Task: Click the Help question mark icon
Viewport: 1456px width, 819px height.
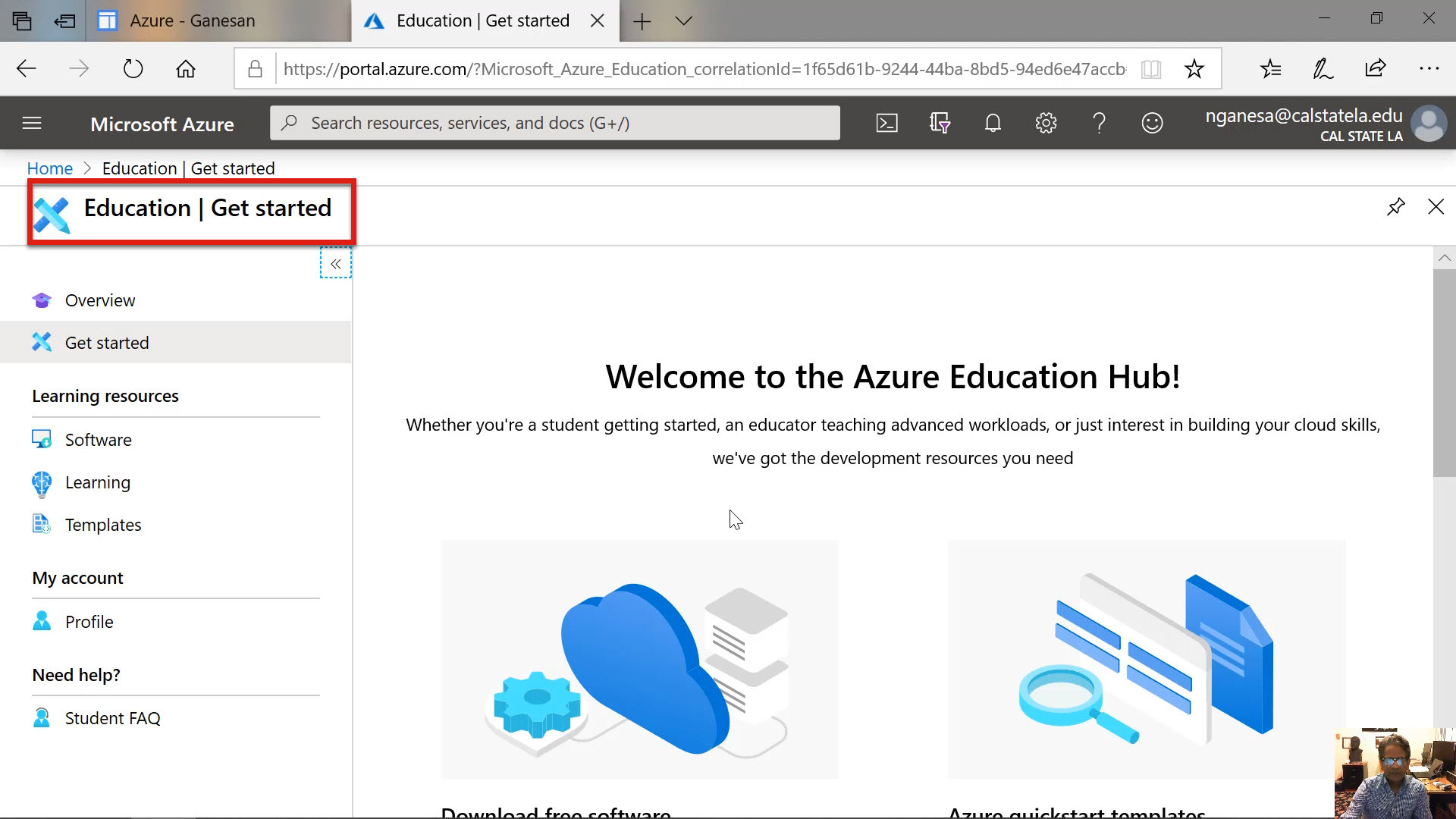Action: point(1099,123)
